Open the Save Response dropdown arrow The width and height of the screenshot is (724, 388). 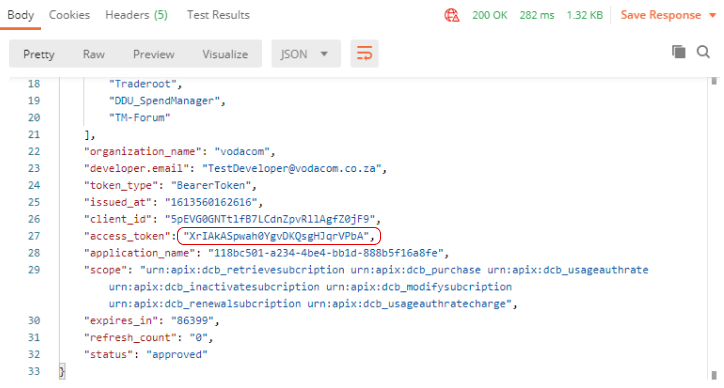(712, 15)
